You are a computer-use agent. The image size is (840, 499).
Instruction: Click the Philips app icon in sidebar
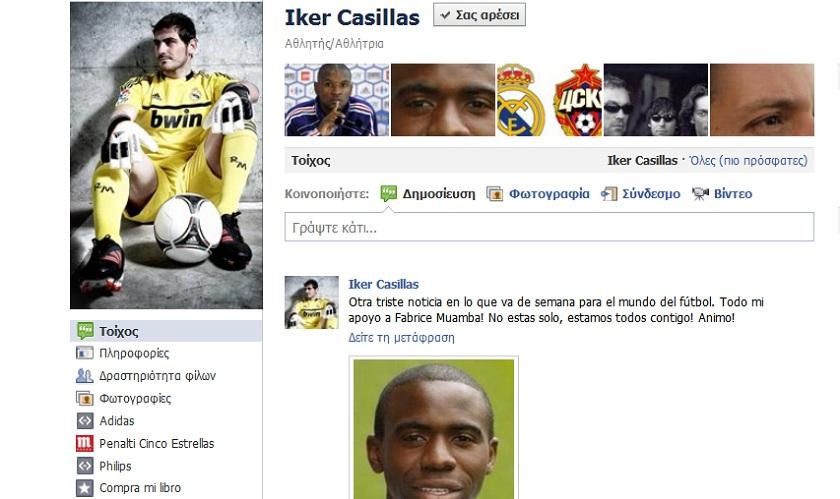click(85, 466)
